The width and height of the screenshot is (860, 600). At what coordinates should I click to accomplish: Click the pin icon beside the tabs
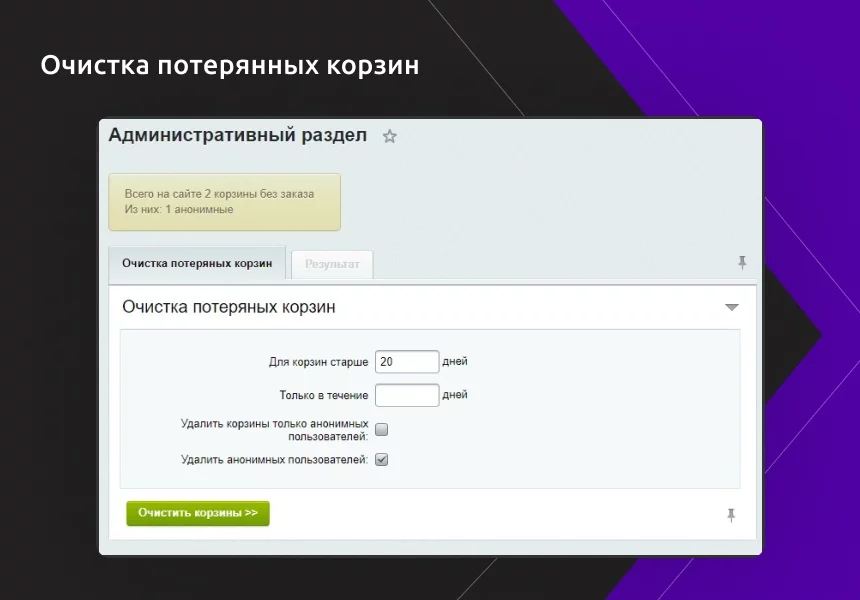(x=742, y=262)
